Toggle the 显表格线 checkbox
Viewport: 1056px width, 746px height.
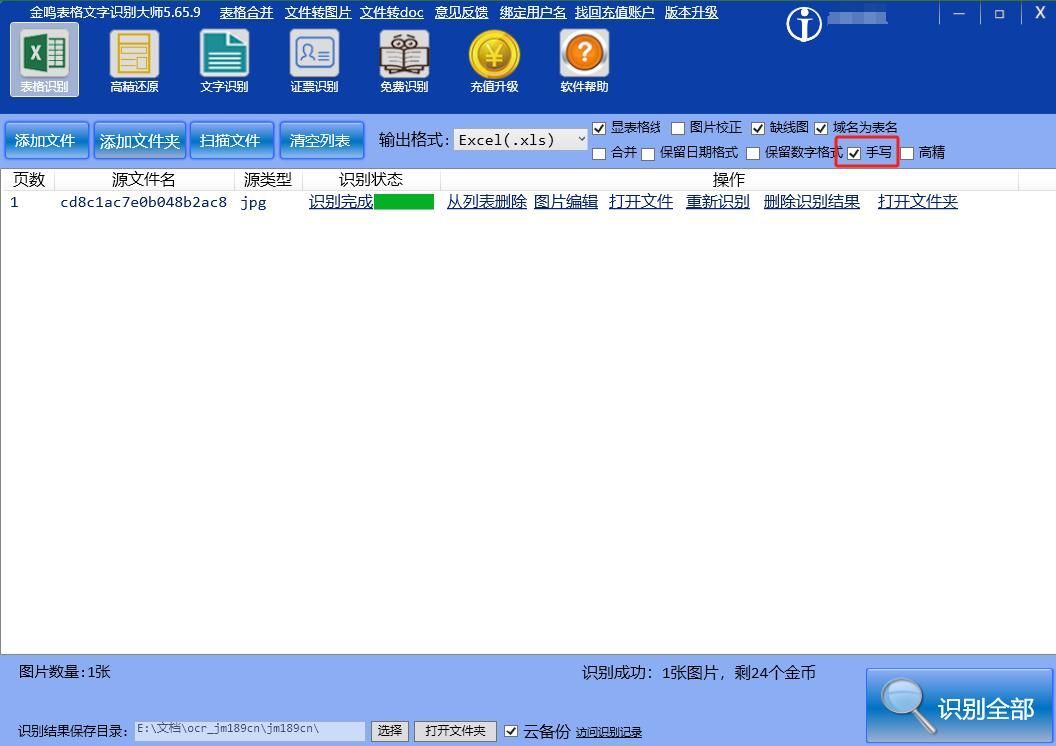click(599, 128)
